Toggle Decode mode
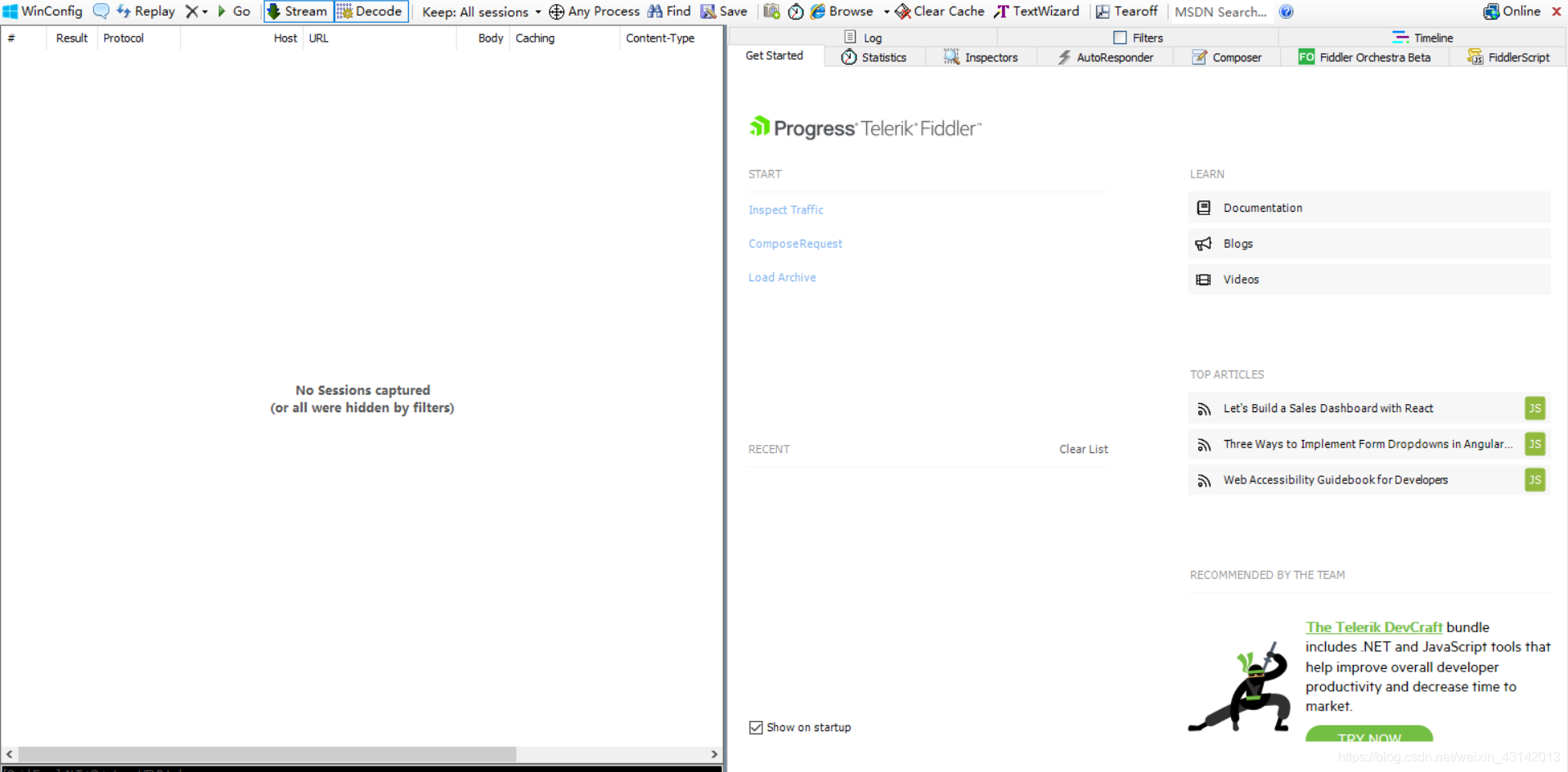The width and height of the screenshot is (1568, 772). click(x=371, y=11)
